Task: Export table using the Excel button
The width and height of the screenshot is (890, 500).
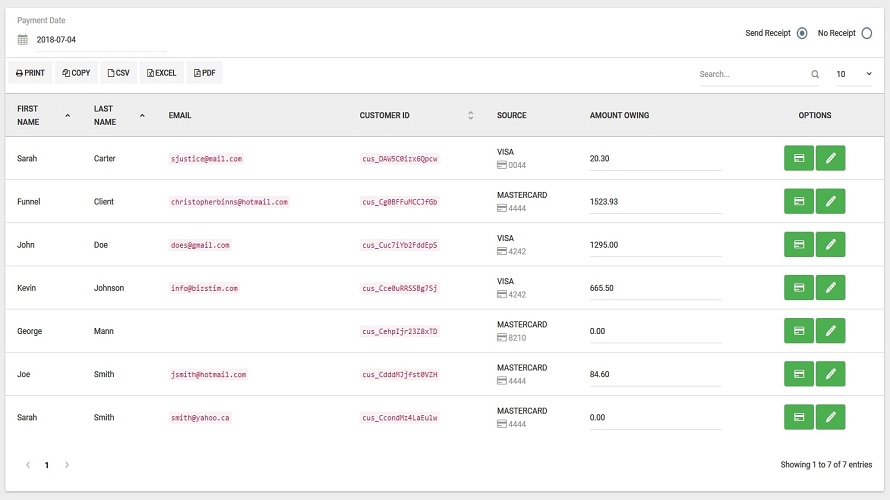Action: coord(161,73)
